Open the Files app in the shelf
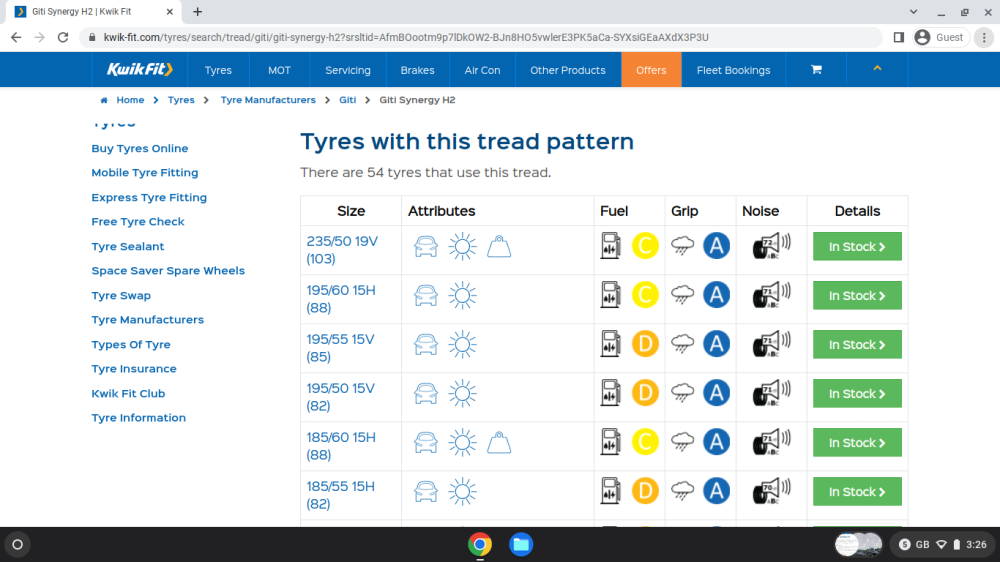1000x562 pixels. 521,544
